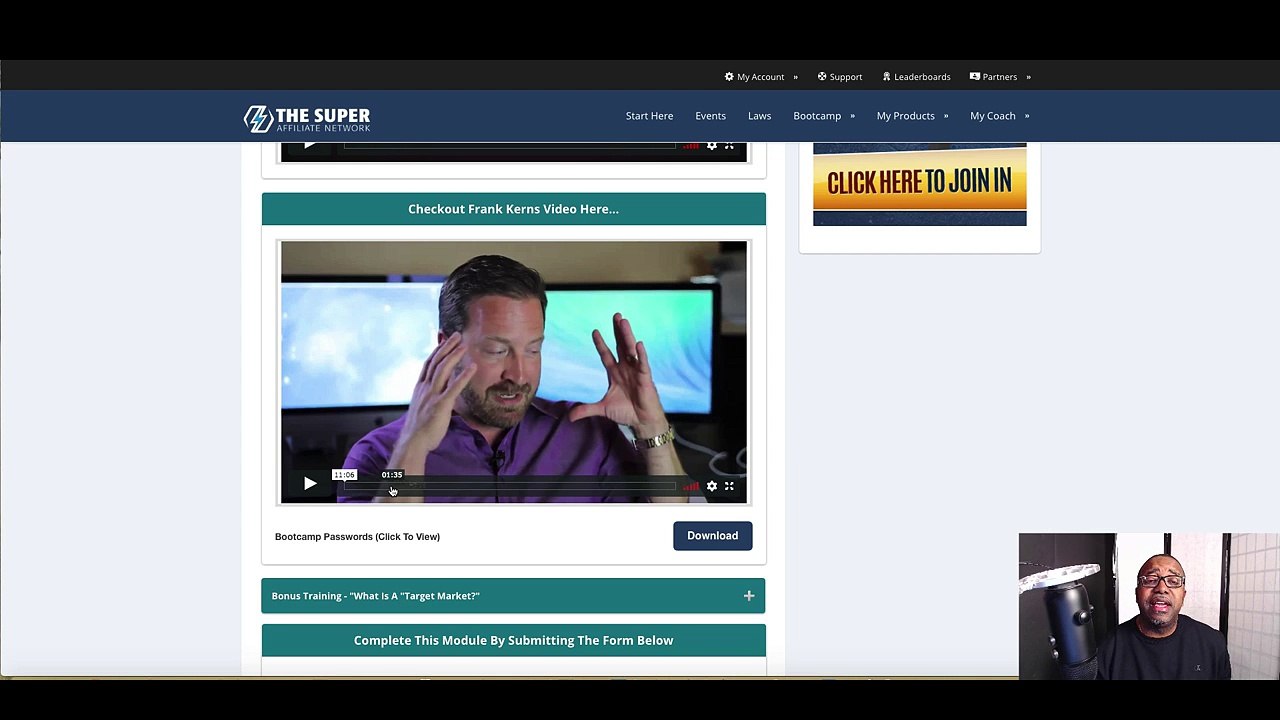Enter fullscreen on upper video player
The image size is (1280, 720).
pos(729,146)
